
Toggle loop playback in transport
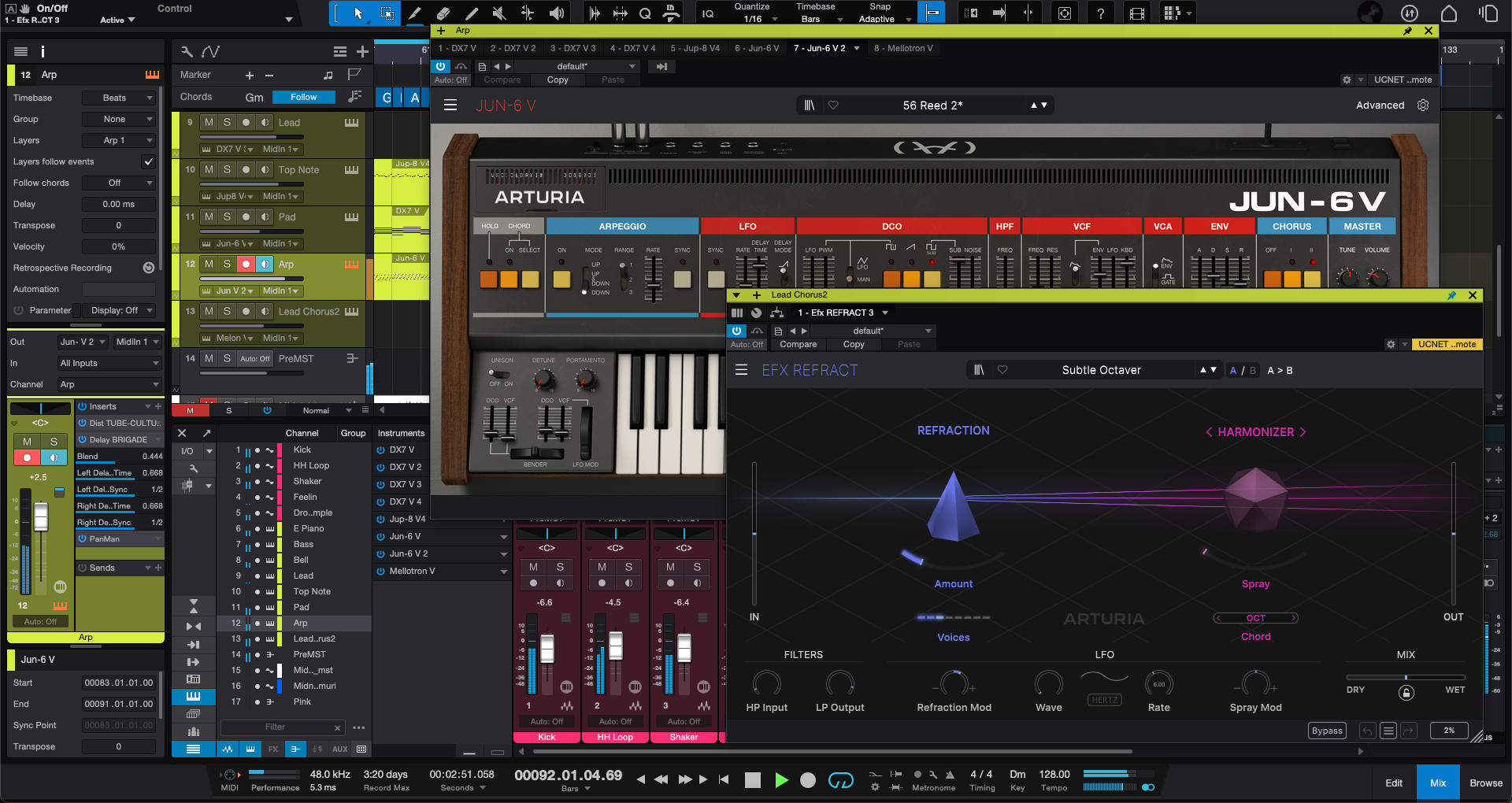tap(840, 780)
